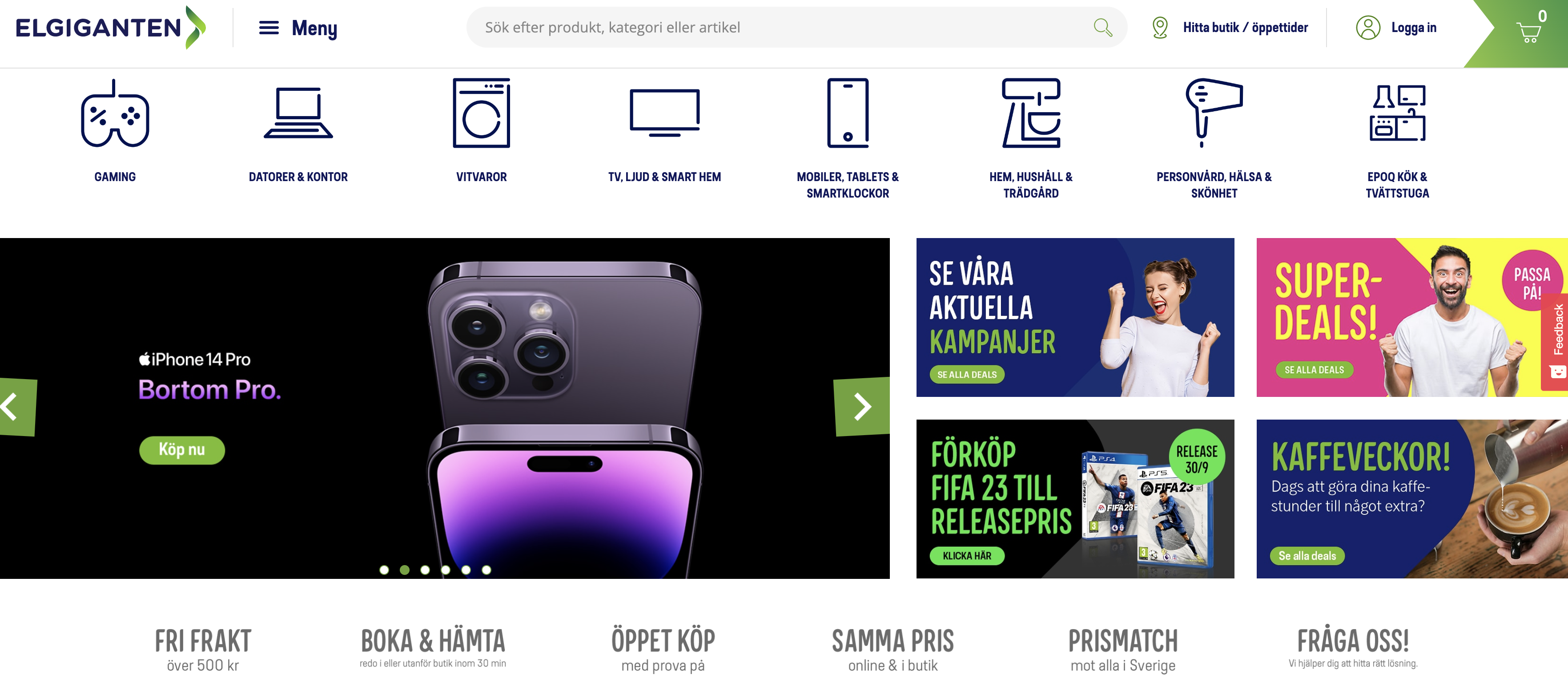This screenshot has height=679, width=1568.
Task: Select the second carousel dot indicator
Action: coord(404,570)
